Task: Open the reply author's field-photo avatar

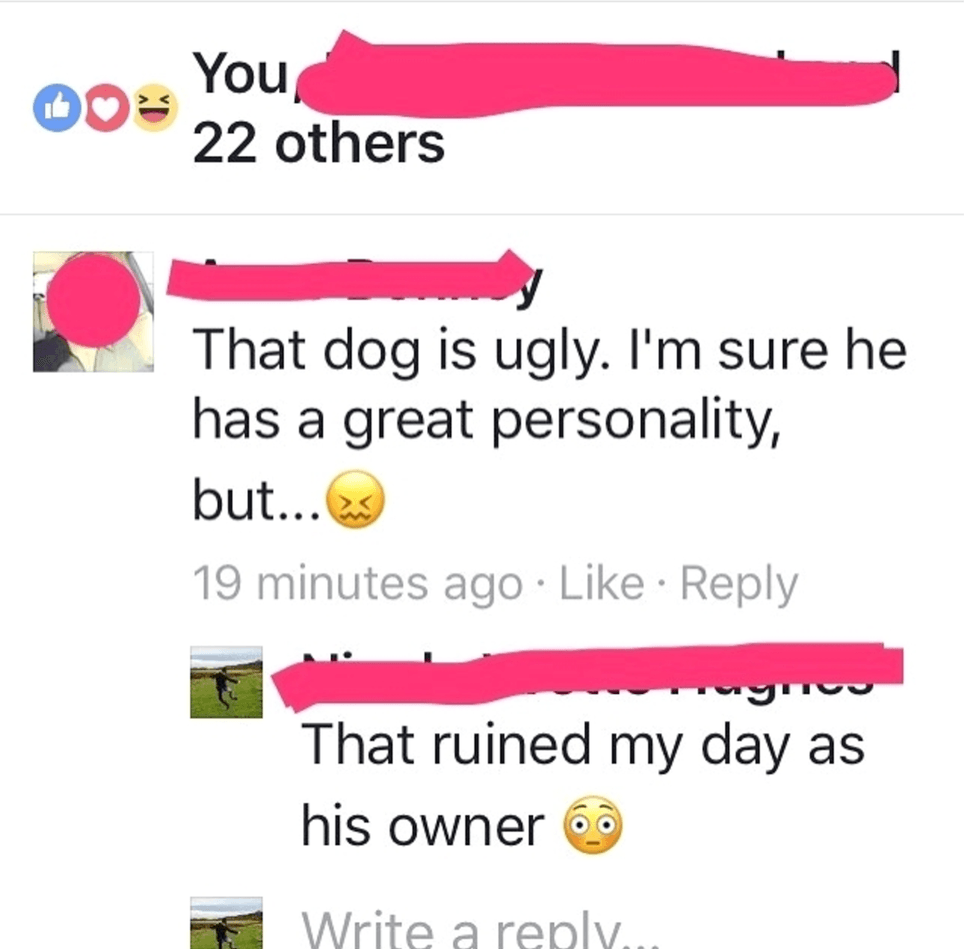Action: [226, 682]
